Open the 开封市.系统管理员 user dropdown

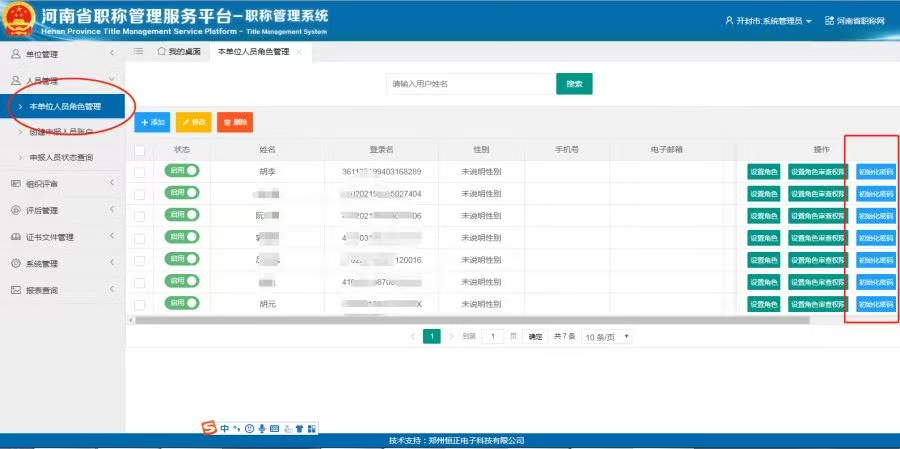[769, 21]
